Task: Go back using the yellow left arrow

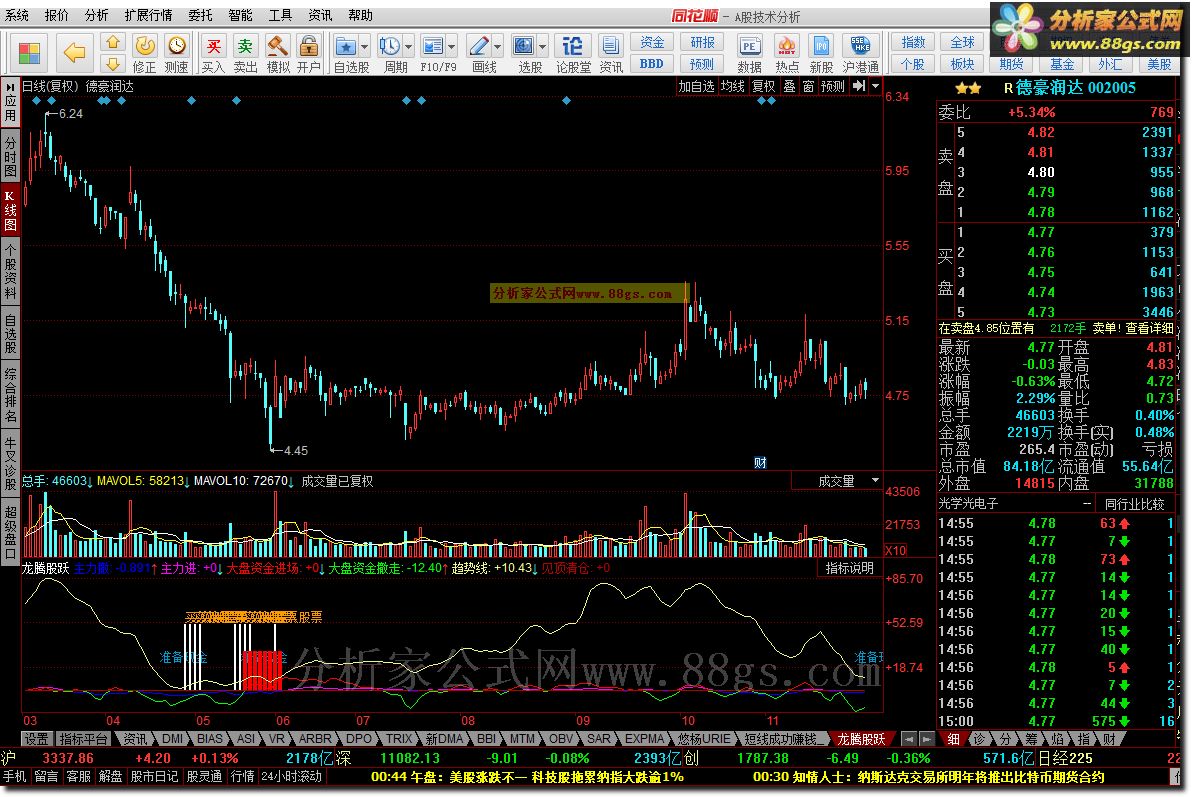Action: [74, 52]
